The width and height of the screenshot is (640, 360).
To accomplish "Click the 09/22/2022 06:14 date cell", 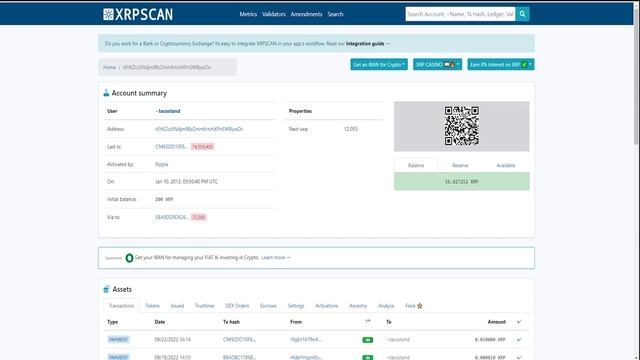I will 172,340.
